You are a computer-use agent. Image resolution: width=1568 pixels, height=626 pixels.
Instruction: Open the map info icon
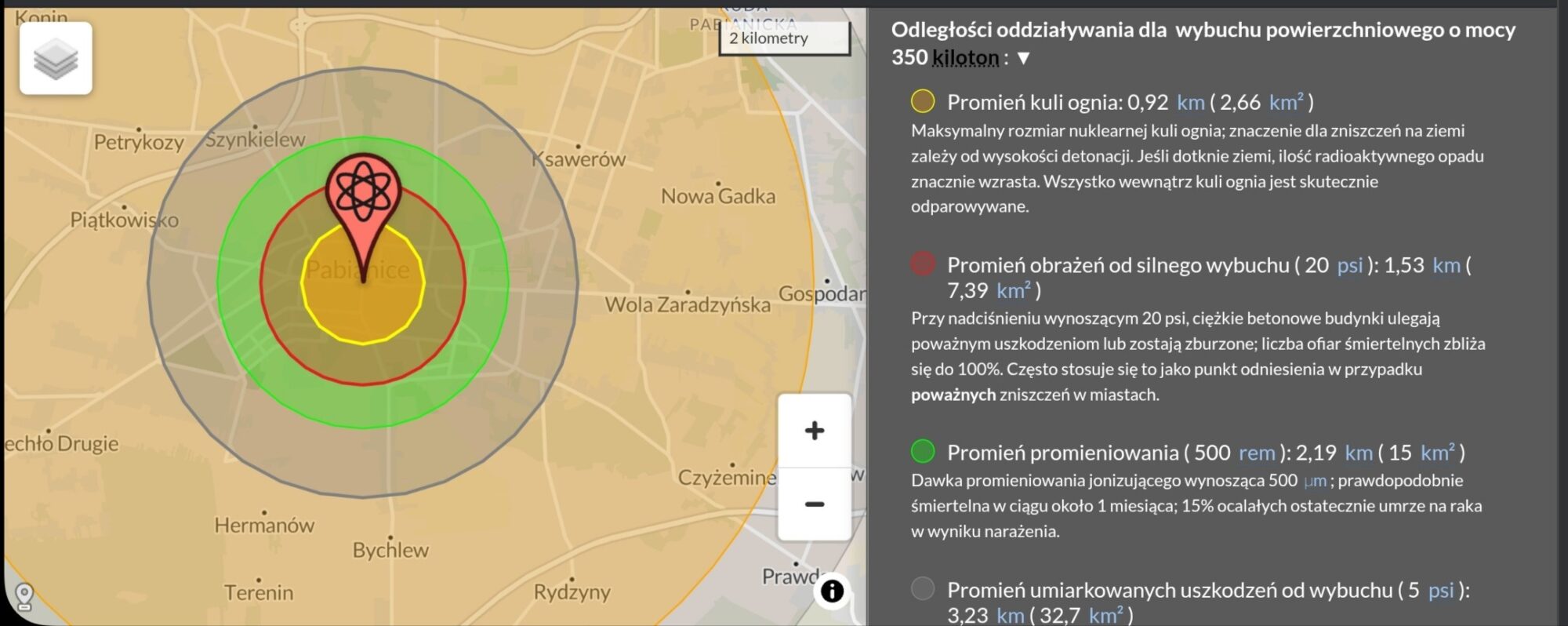(832, 591)
